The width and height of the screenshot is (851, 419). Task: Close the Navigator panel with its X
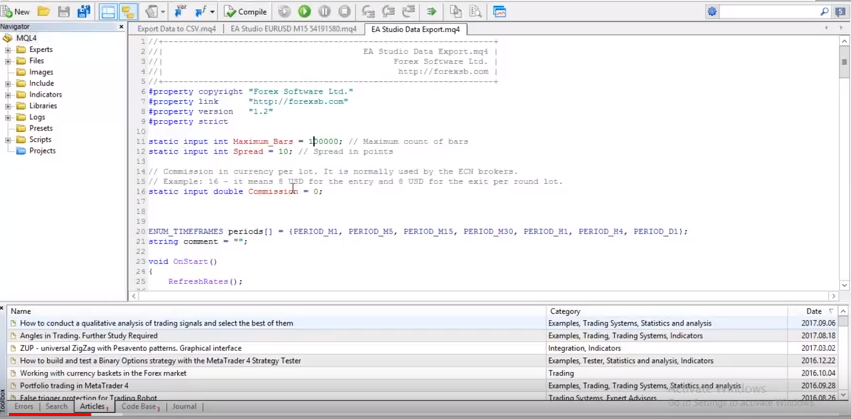point(121,27)
